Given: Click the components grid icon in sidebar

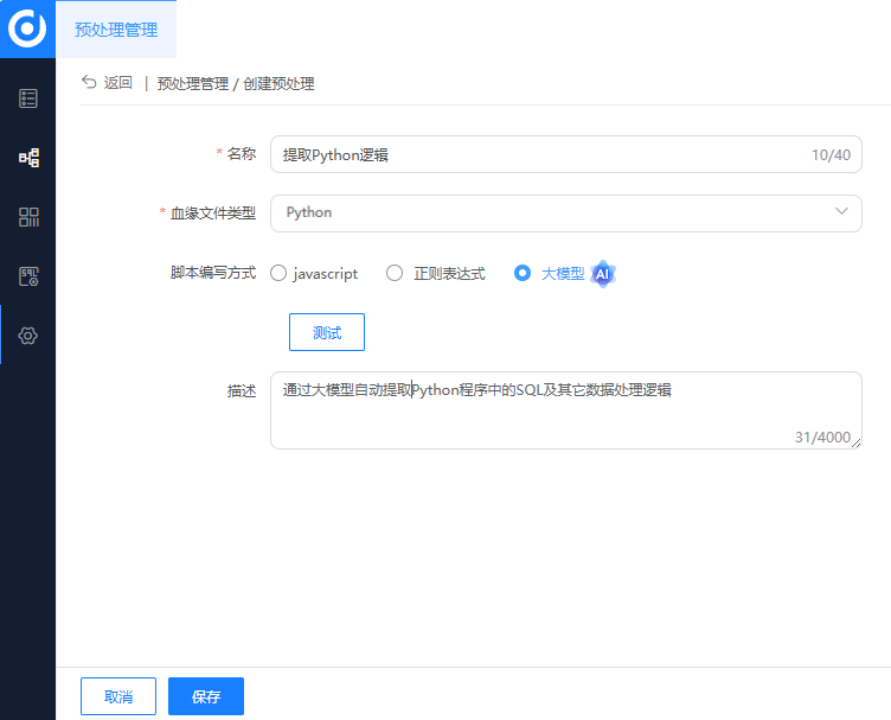Looking at the screenshot, I should pyautogui.click(x=27, y=216).
